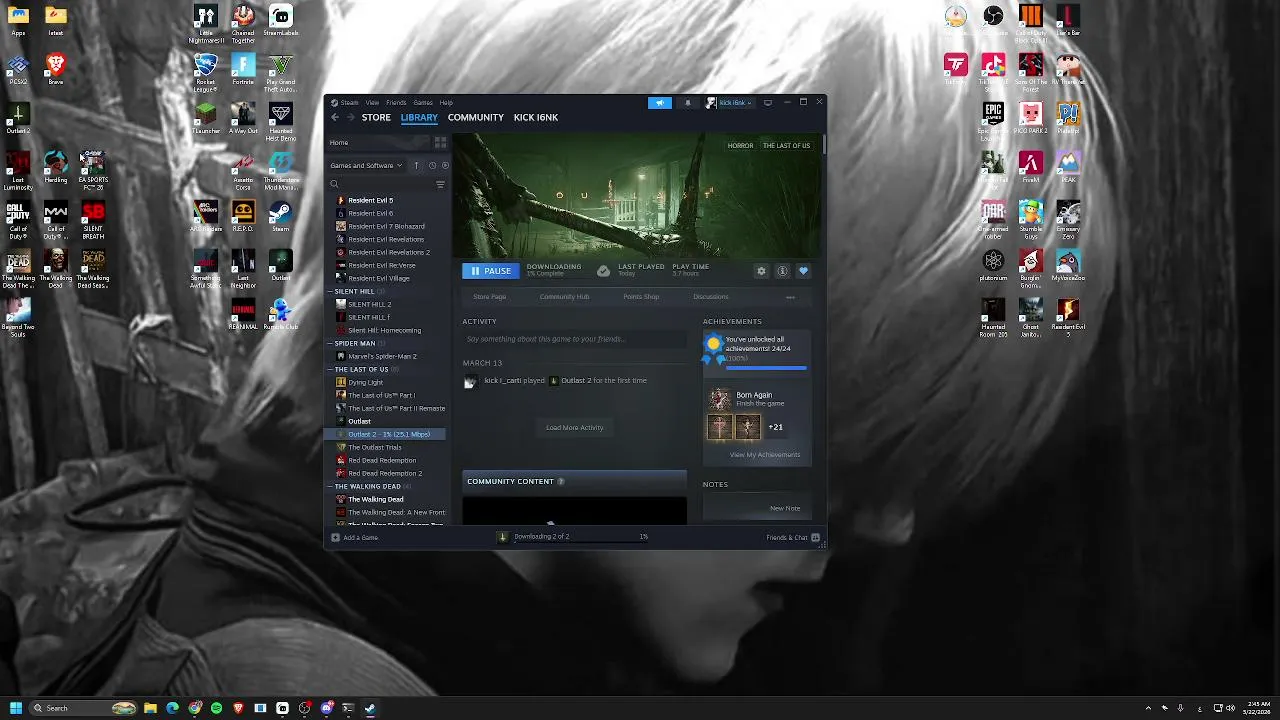Image resolution: width=1280 pixels, height=720 pixels.
Task: Show the +21 more achievements
Action: pos(775,427)
